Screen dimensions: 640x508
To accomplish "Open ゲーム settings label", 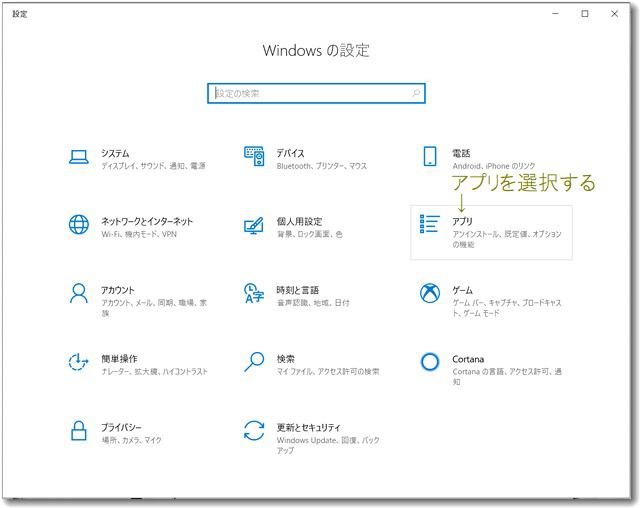I will click(462, 290).
